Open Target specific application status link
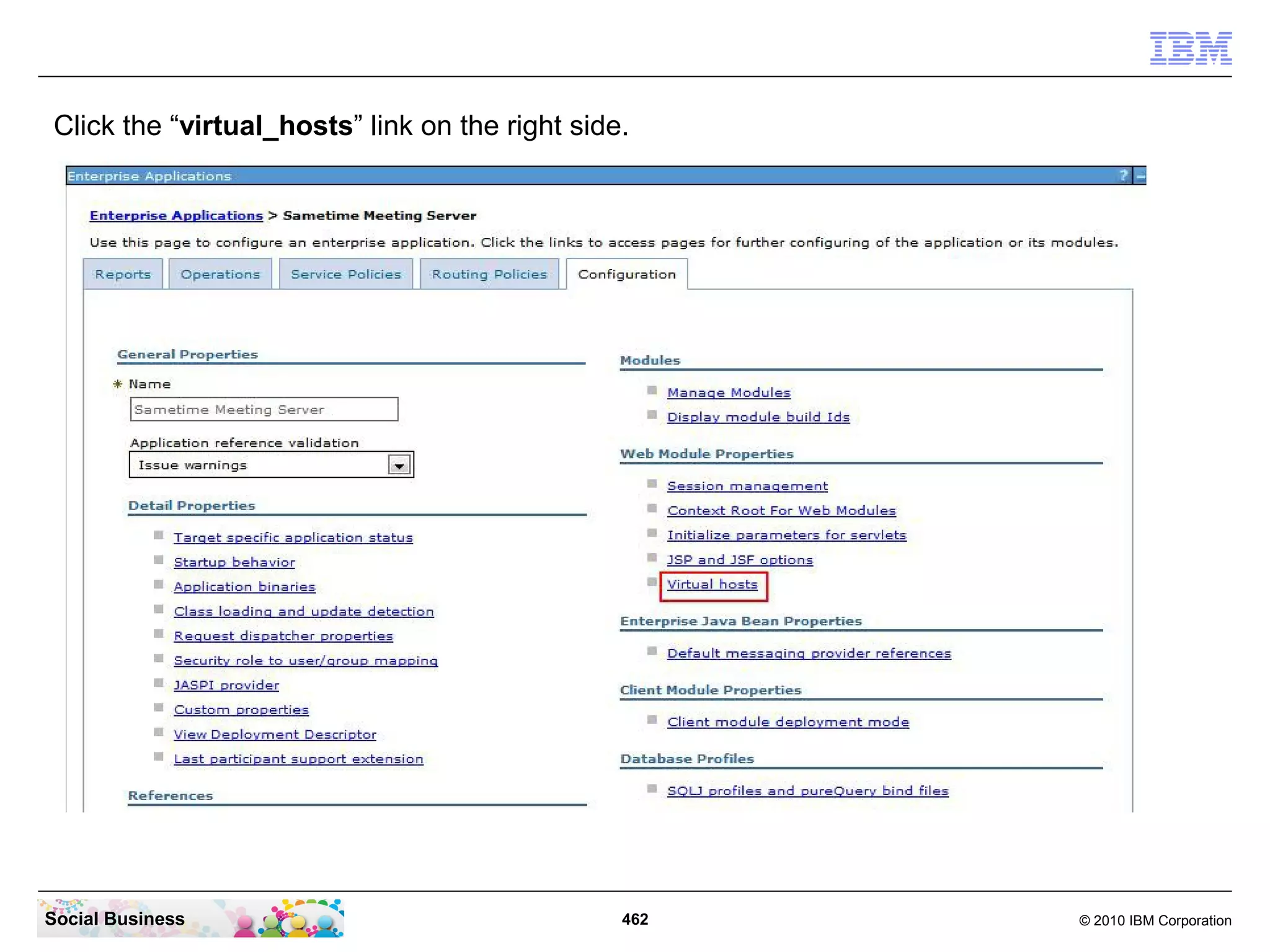This screenshot has height=952, width=1270. (293, 538)
